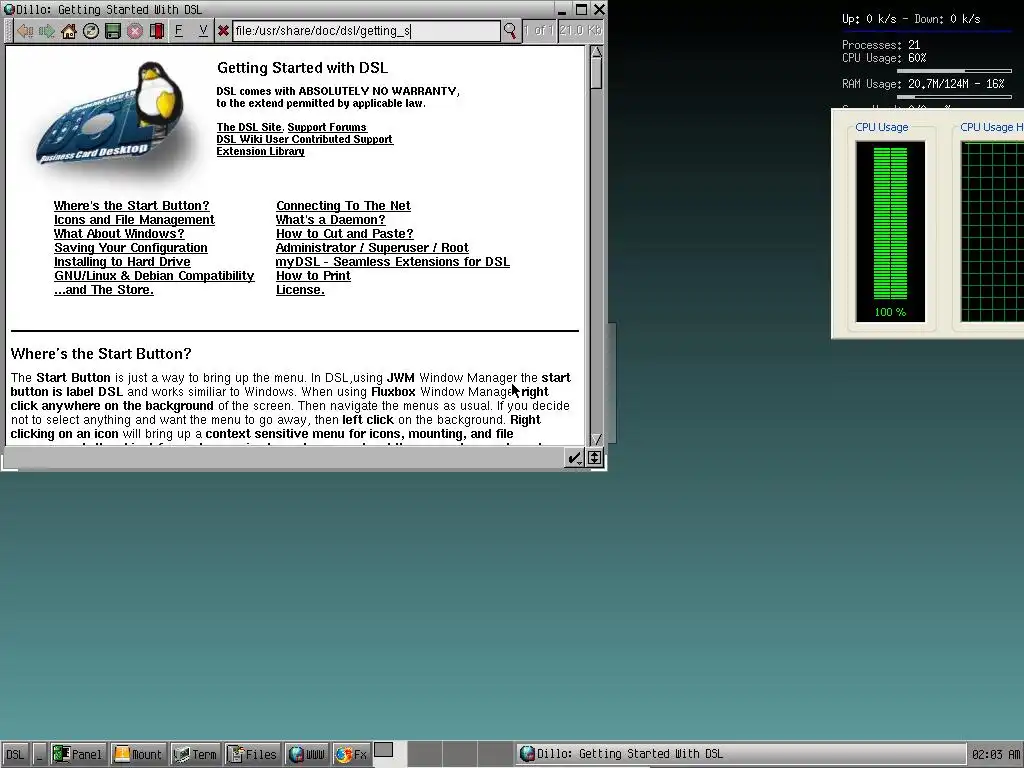Click the checkmark bug meter icon
This screenshot has width=1024, height=768.
574,458
